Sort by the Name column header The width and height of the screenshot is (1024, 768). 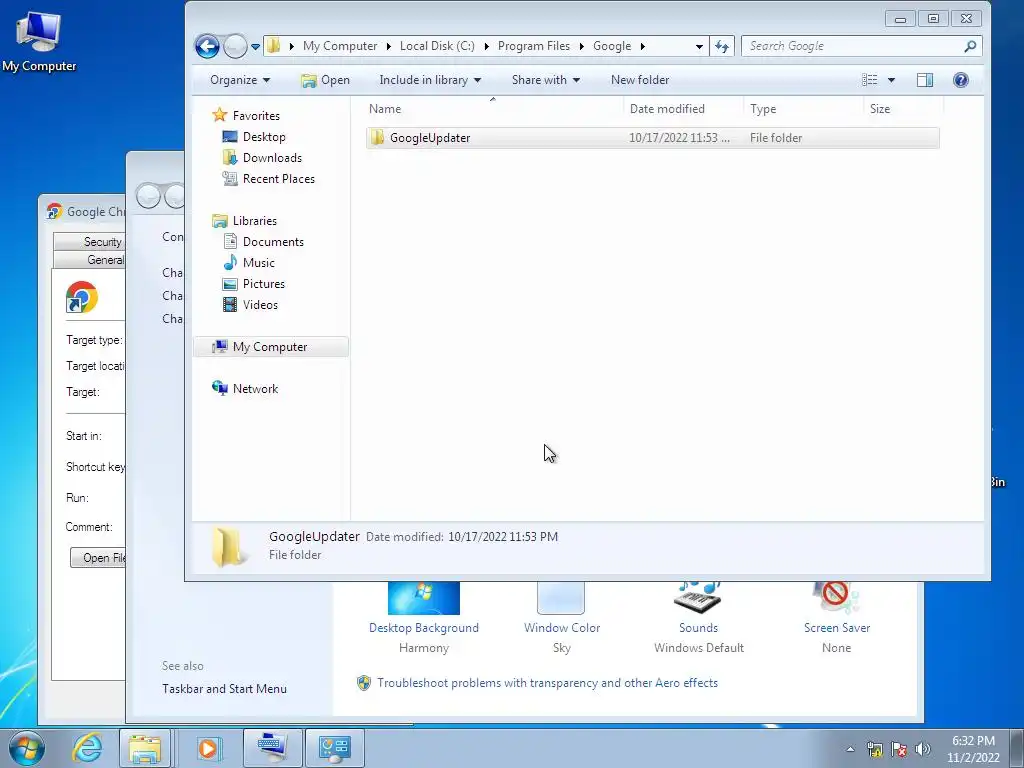coord(493,109)
